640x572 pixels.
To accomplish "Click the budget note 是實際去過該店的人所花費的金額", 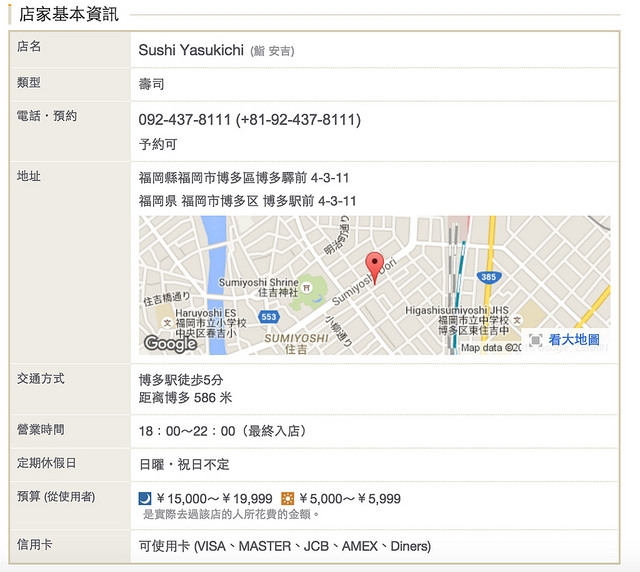I will click(231, 514).
